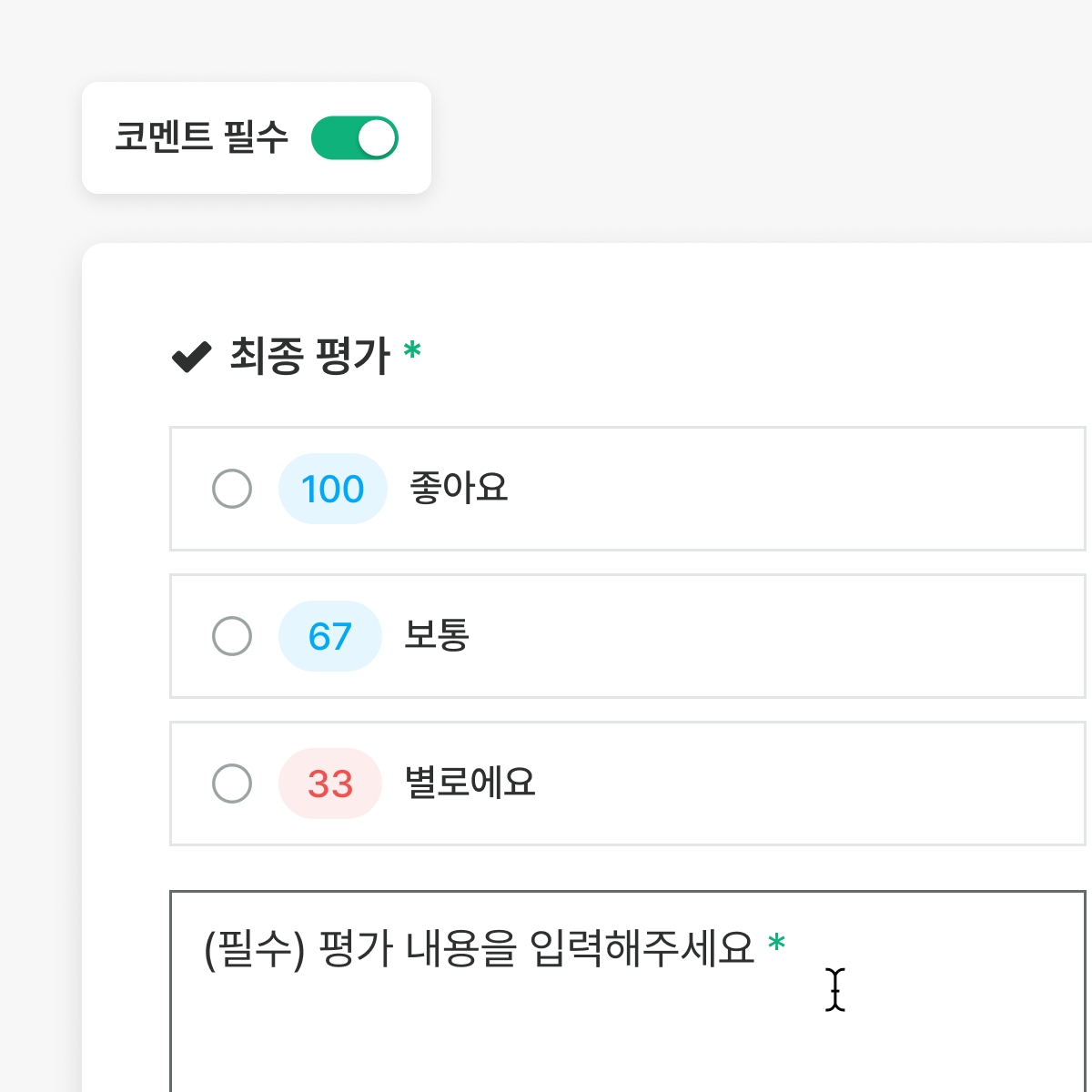Select the radio button for 보통
1092x1092 pixels.
pos(232,636)
